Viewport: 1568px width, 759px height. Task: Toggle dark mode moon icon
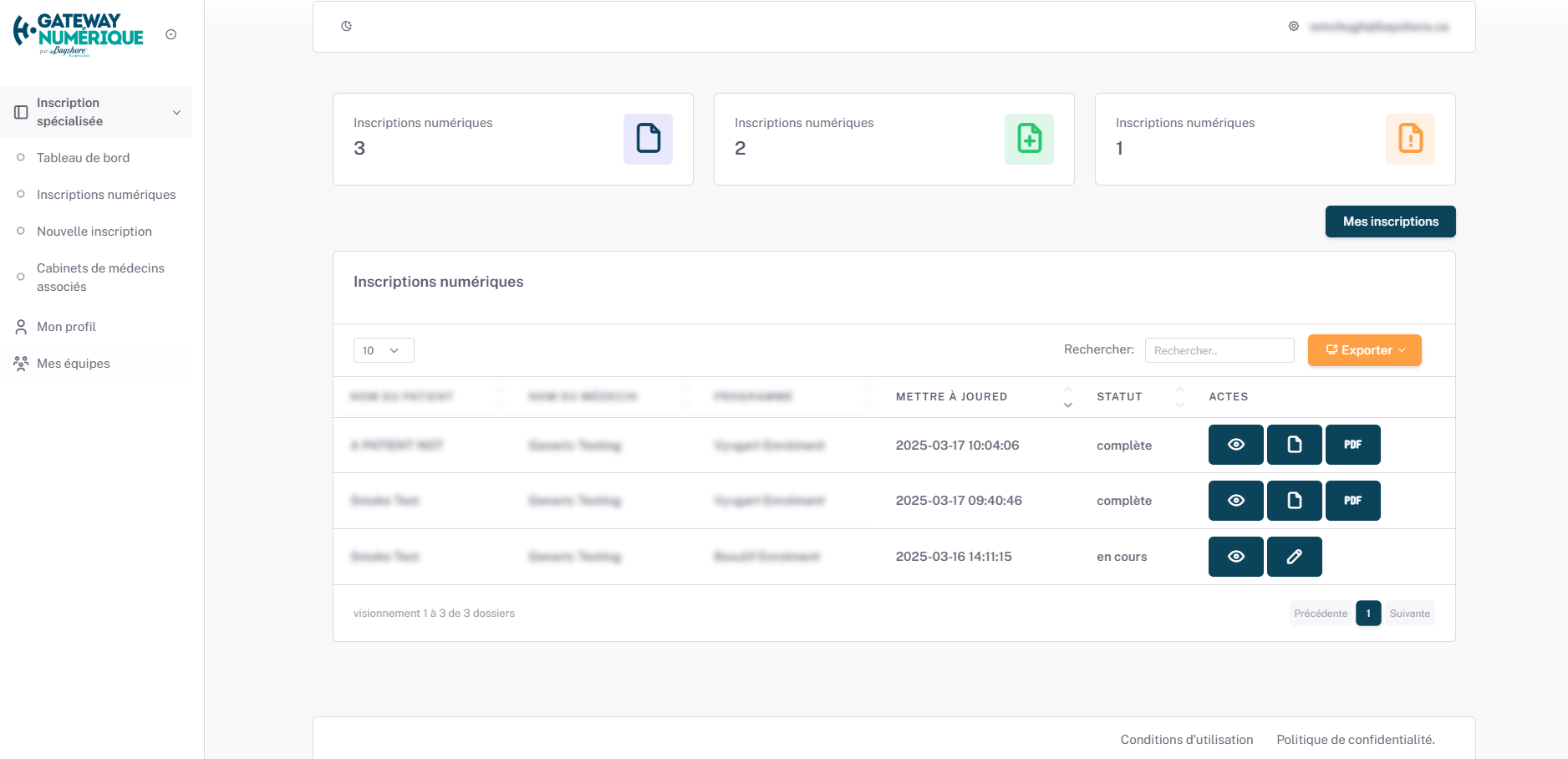347,26
